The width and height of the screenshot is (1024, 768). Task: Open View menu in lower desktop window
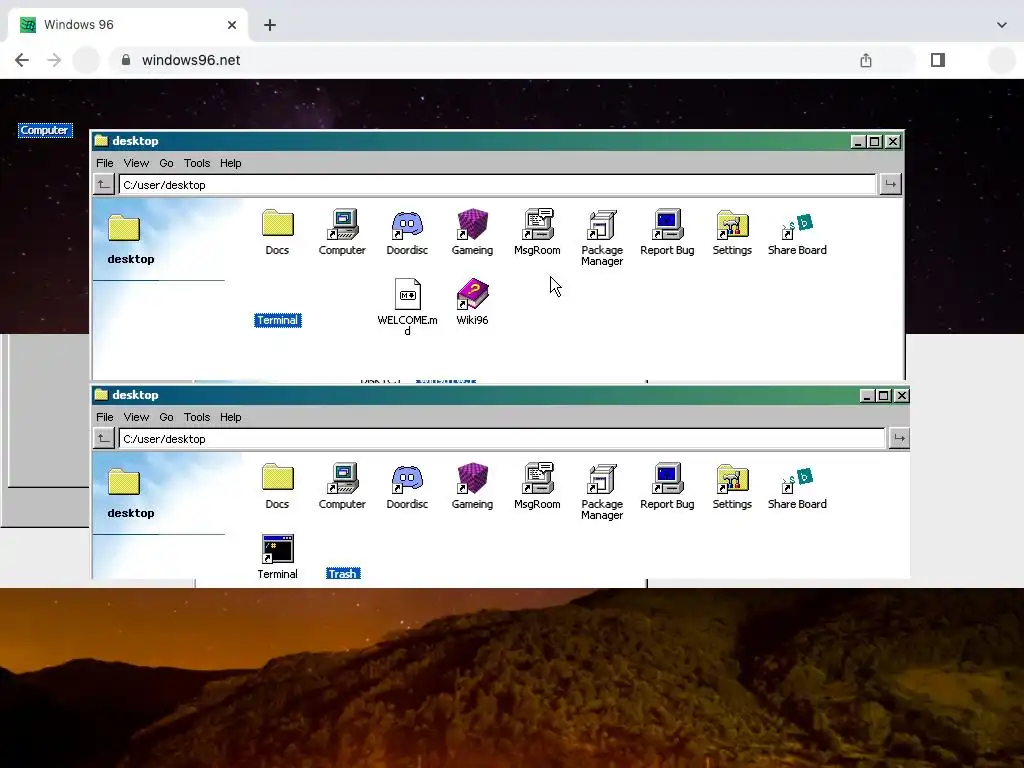pyautogui.click(x=136, y=417)
